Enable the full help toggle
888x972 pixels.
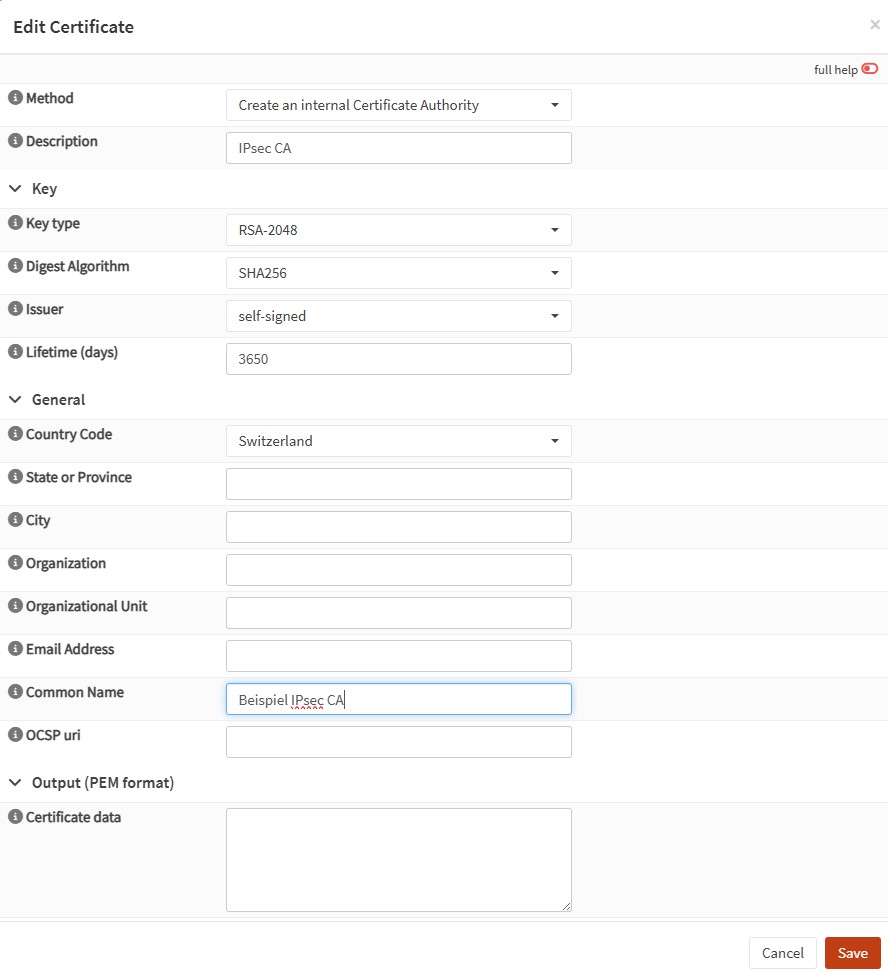869,69
